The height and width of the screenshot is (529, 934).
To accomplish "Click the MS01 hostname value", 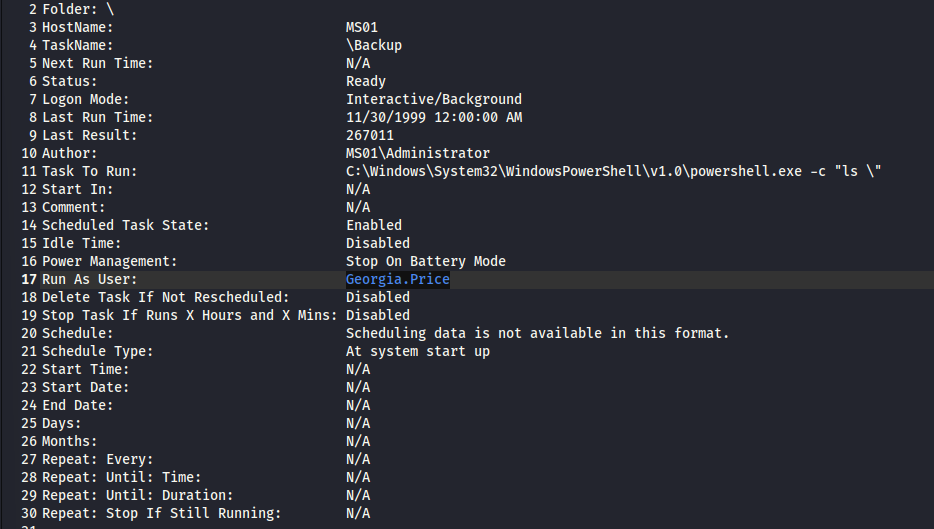I will click(x=362, y=27).
